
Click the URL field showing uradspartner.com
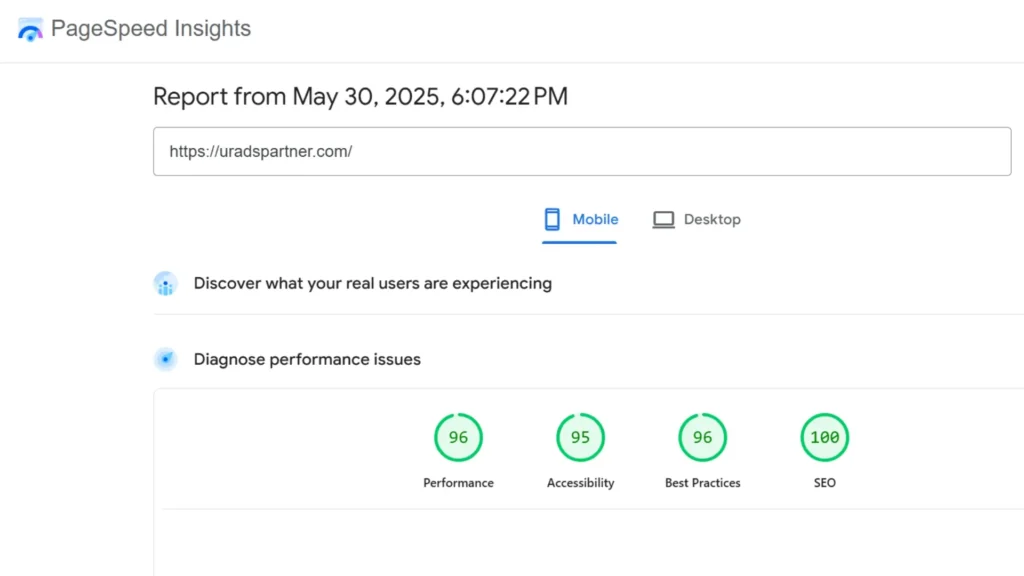point(582,152)
